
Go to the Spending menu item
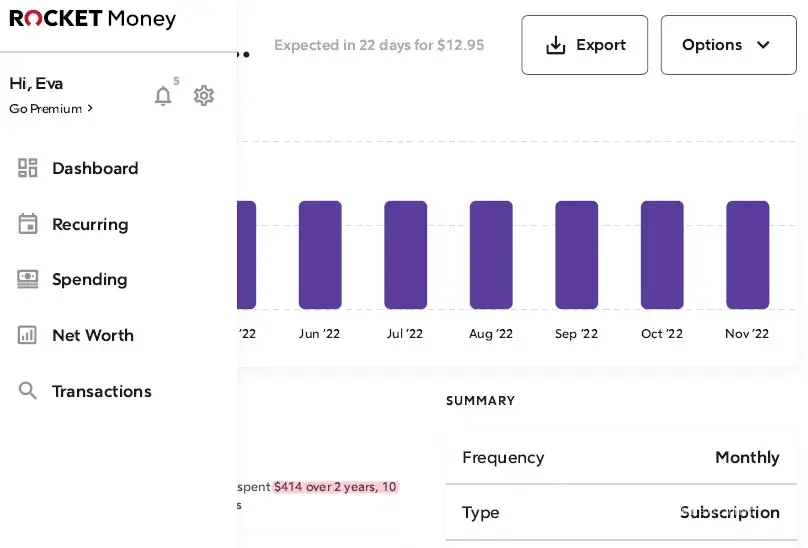click(90, 279)
